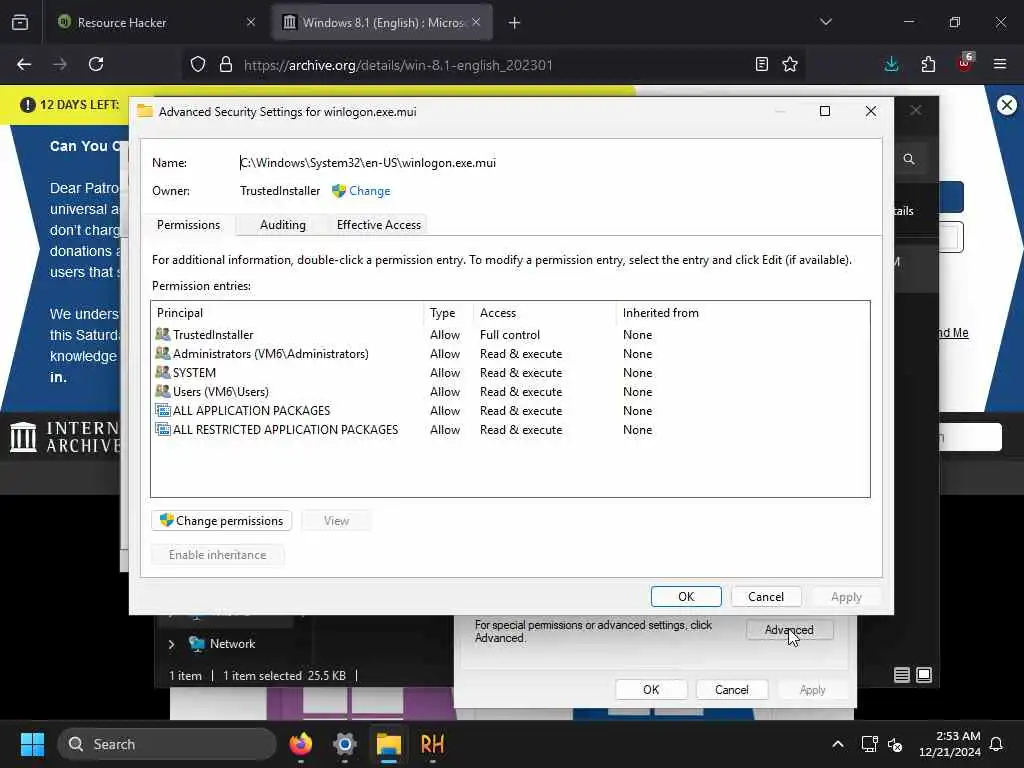This screenshot has height=768, width=1024.
Task: Click the Internet Archive logo
Action: click(x=64, y=437)
